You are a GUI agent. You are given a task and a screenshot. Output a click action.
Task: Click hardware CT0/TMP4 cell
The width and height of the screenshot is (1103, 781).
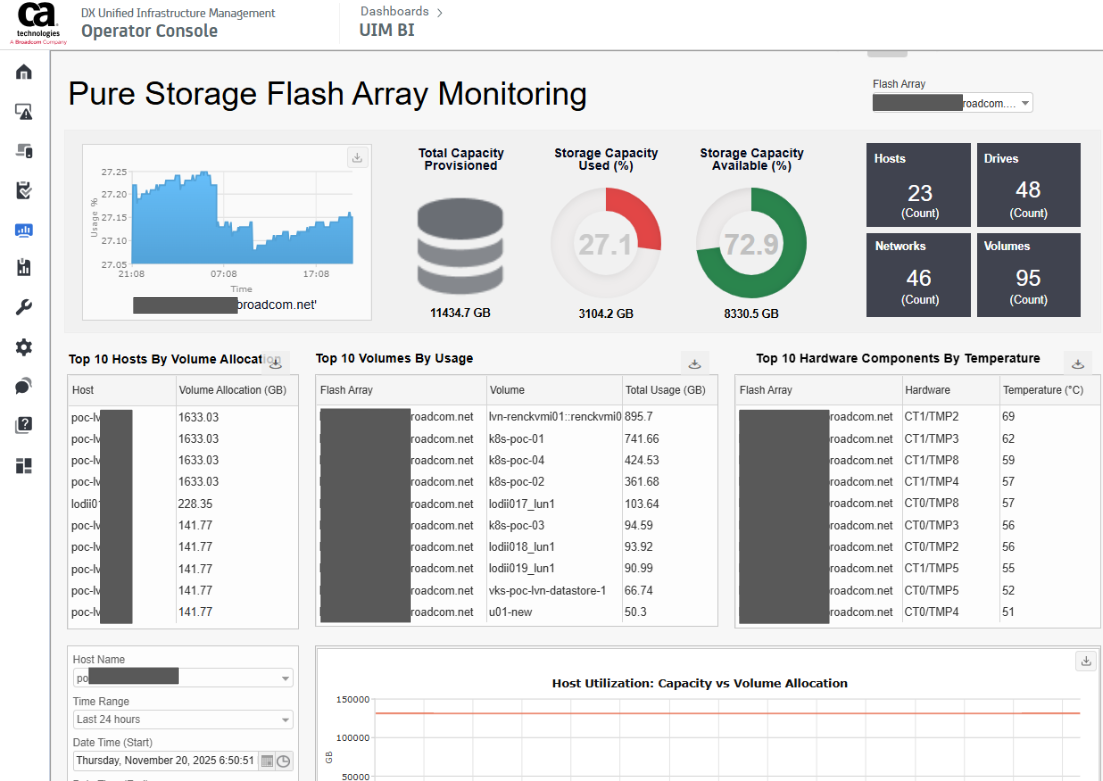click(x=931, y=612)
